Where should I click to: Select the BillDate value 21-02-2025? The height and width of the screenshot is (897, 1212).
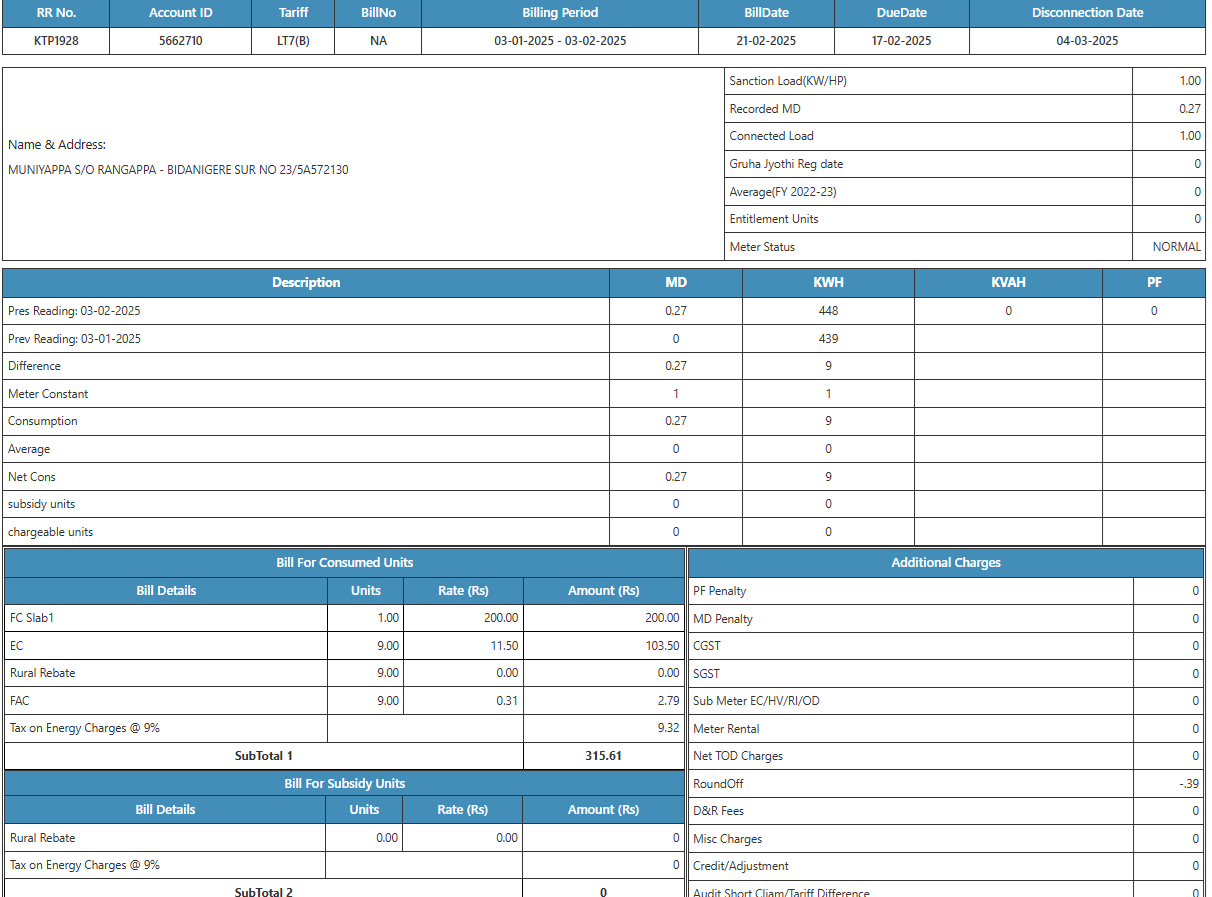(766, 41)
